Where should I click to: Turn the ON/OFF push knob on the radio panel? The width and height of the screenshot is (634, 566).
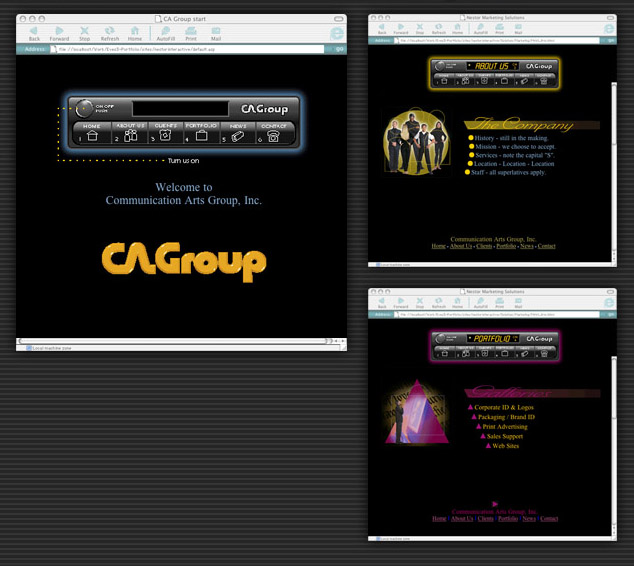tap(84, 108)
